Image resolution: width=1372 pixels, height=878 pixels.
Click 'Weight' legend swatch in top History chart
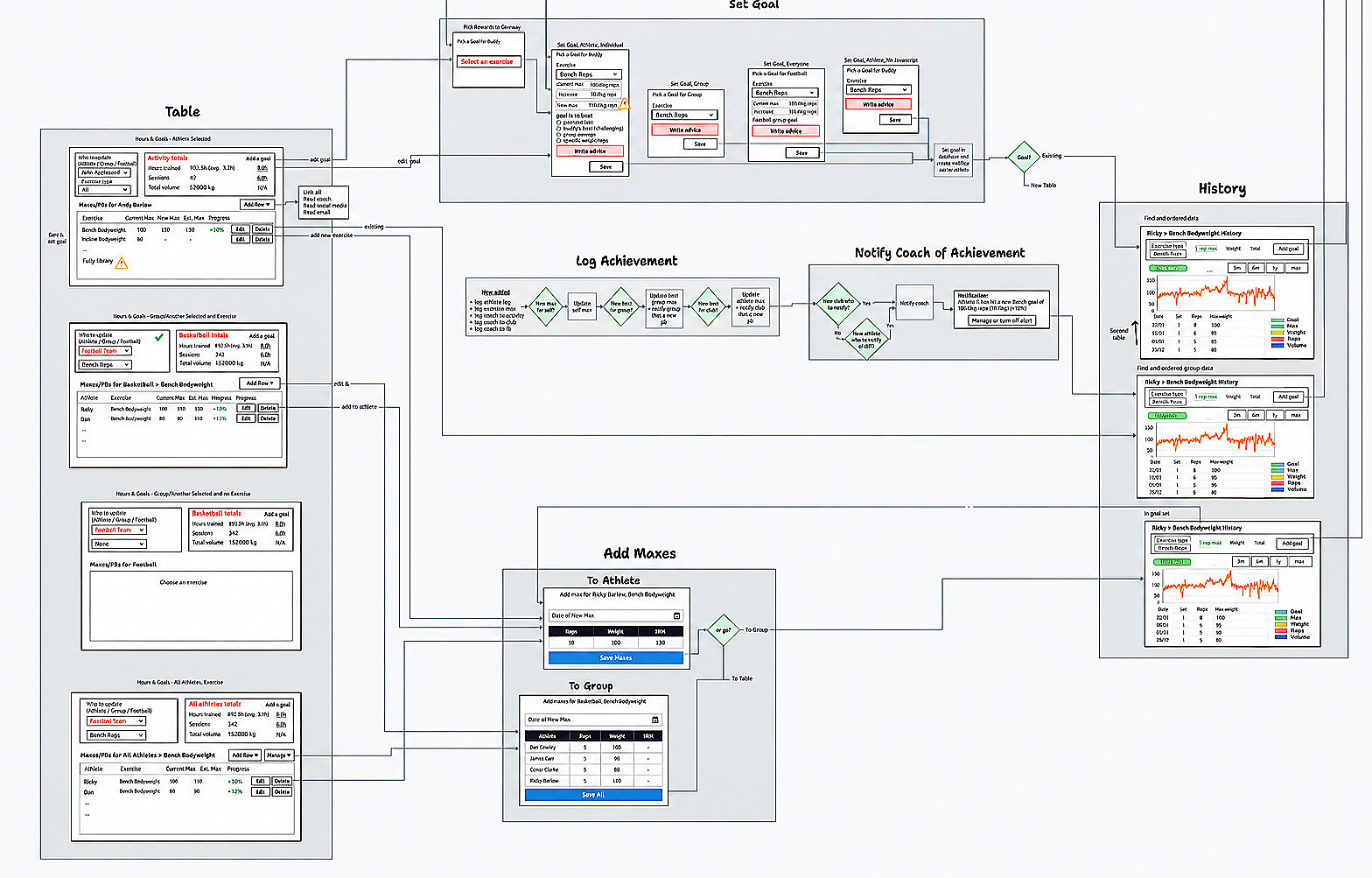[1278, 333]
